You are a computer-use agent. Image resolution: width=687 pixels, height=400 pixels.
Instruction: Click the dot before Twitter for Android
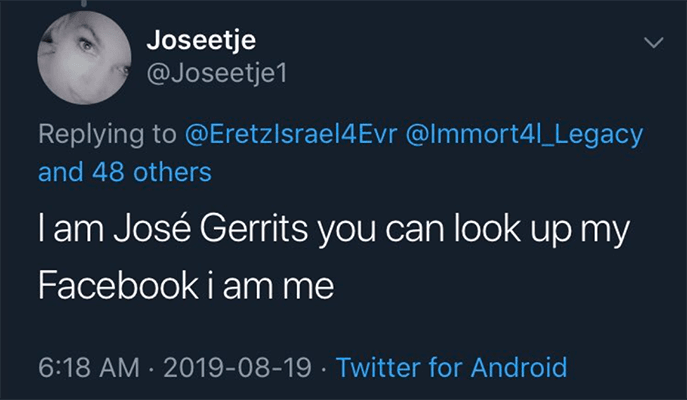click(324, 368)
